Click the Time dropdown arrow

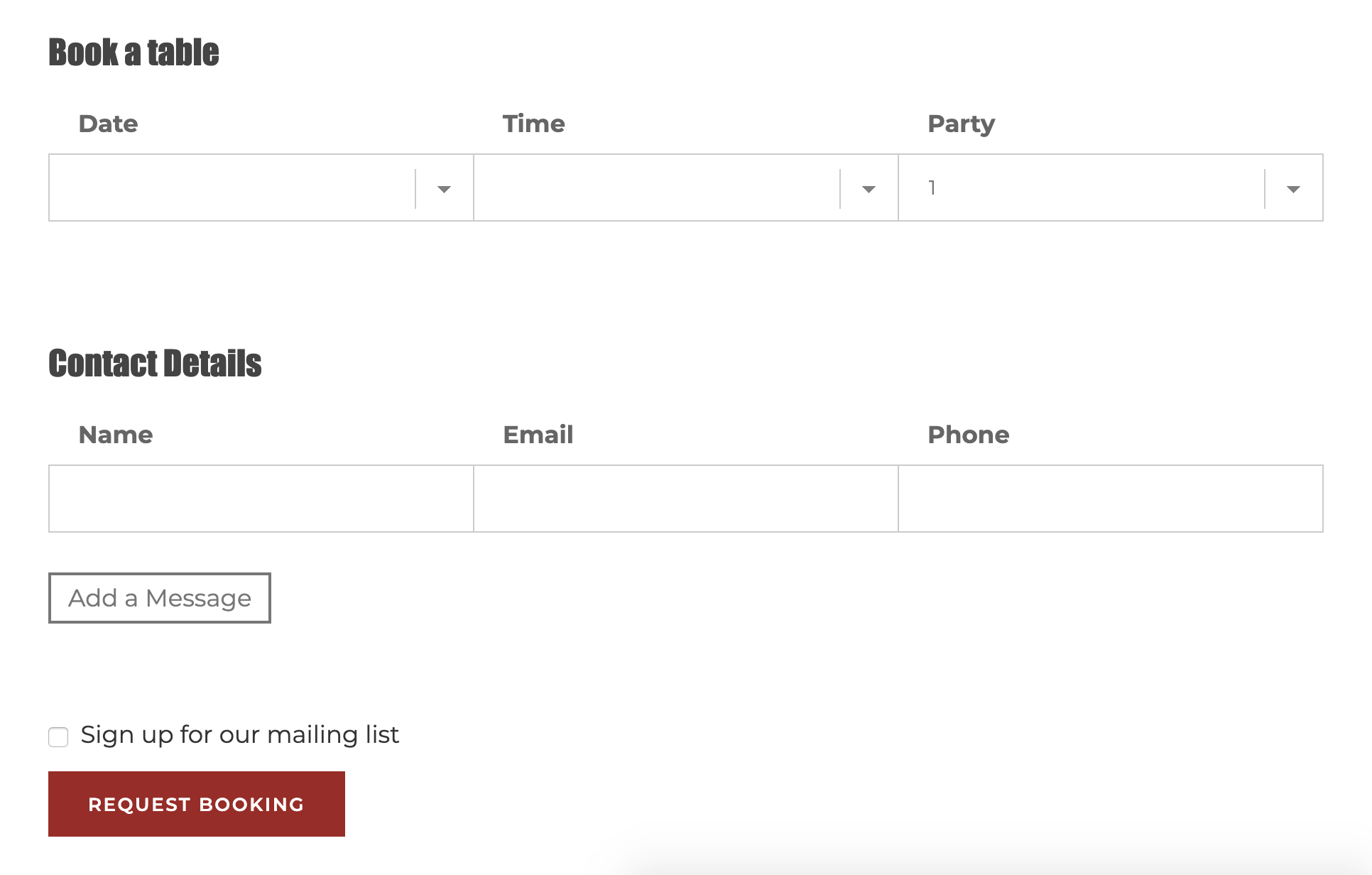(x=868, y=189)
